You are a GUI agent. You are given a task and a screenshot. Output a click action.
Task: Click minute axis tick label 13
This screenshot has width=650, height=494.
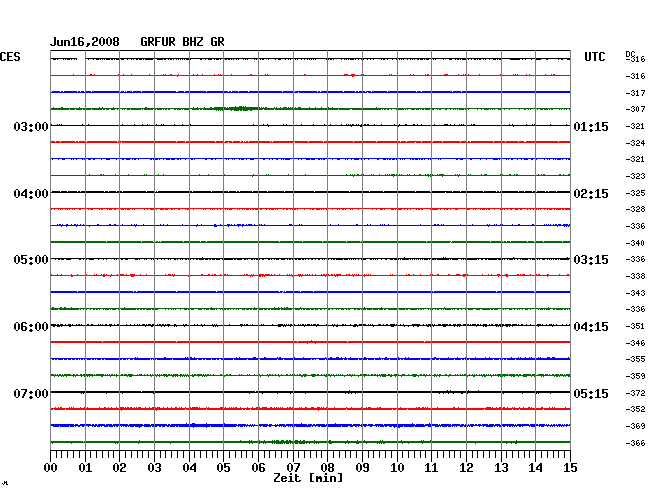[501, 467]
